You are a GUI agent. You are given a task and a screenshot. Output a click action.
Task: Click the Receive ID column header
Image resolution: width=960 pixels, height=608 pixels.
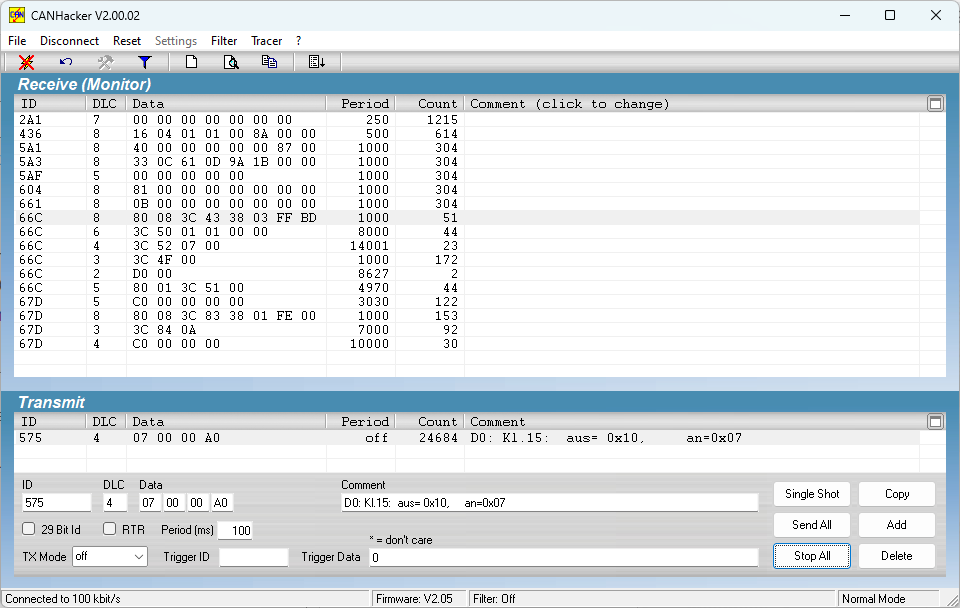pyautogui.click(x=50, y=103)
